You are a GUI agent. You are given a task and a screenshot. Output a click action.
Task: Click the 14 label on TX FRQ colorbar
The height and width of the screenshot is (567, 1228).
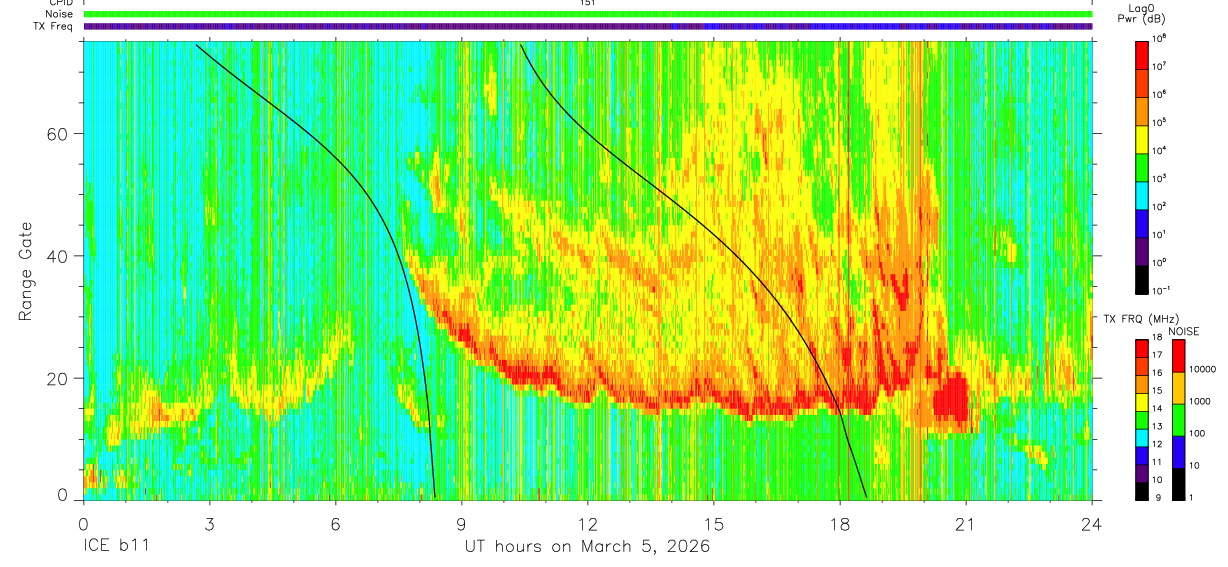point(1157,409)
